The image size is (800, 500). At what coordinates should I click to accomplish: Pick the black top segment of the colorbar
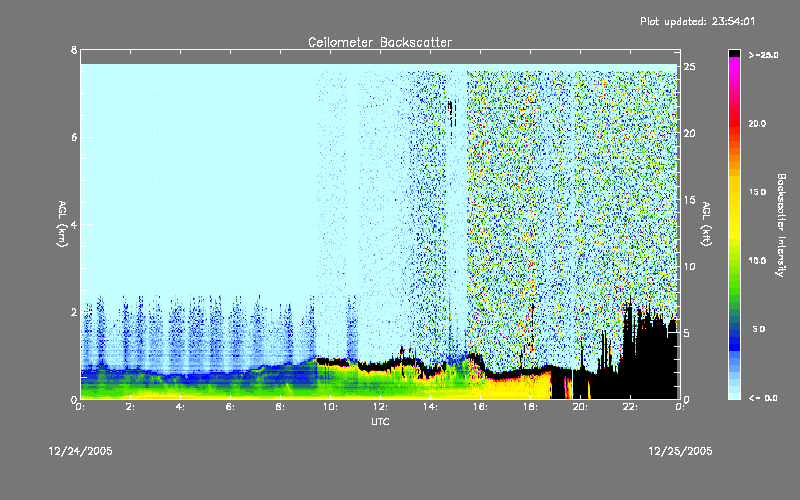click(x=734, y=54)
